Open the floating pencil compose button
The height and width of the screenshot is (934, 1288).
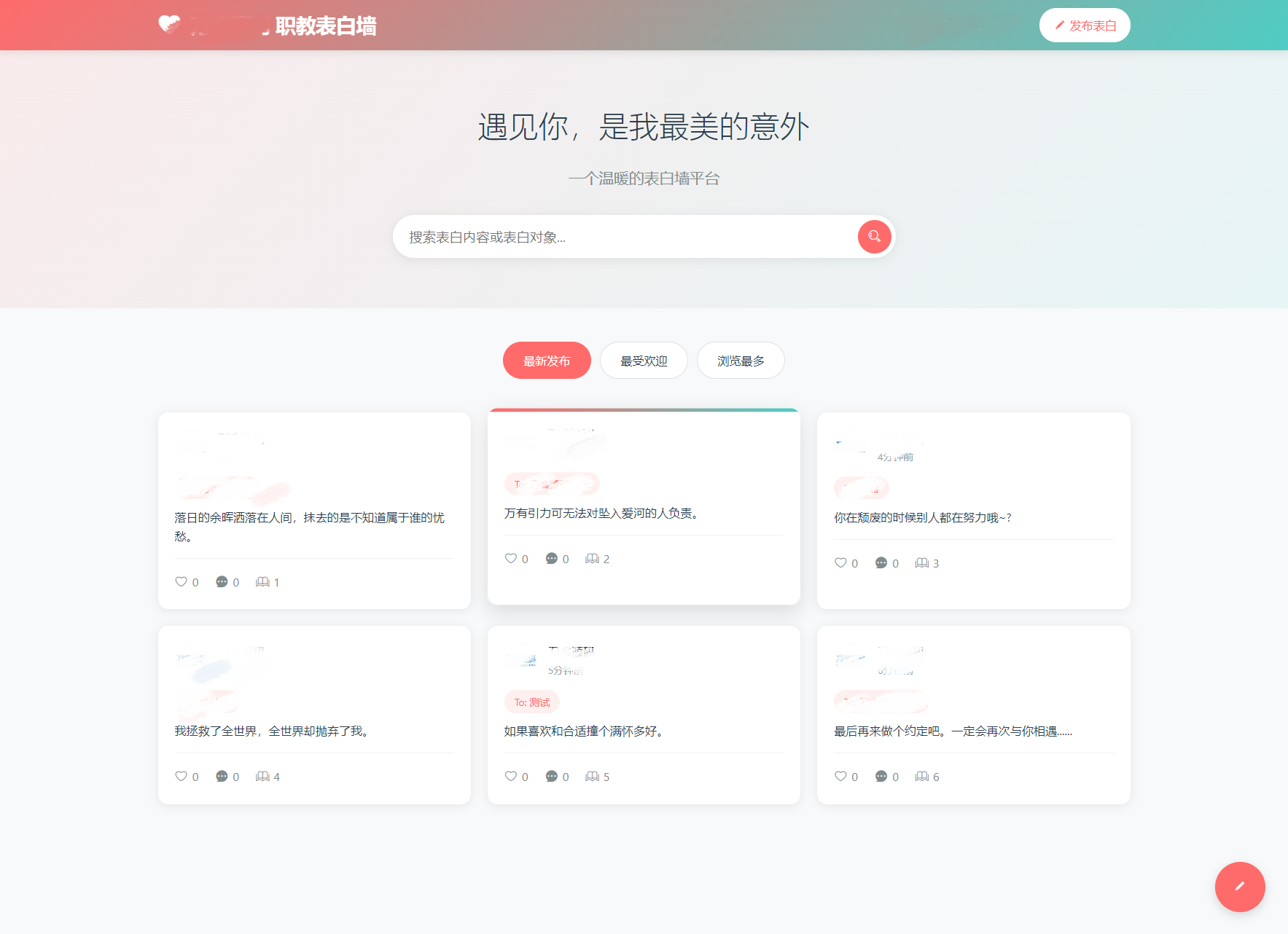[1240, 887]
